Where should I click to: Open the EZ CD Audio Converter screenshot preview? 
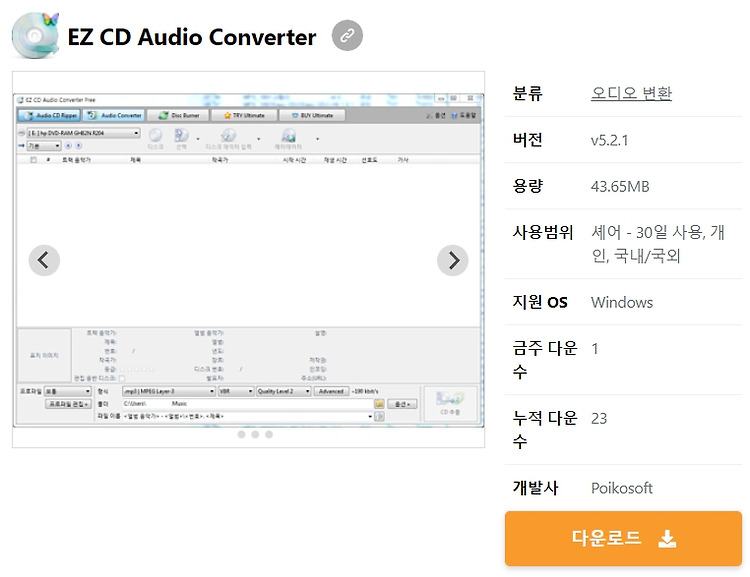[248, 260]
